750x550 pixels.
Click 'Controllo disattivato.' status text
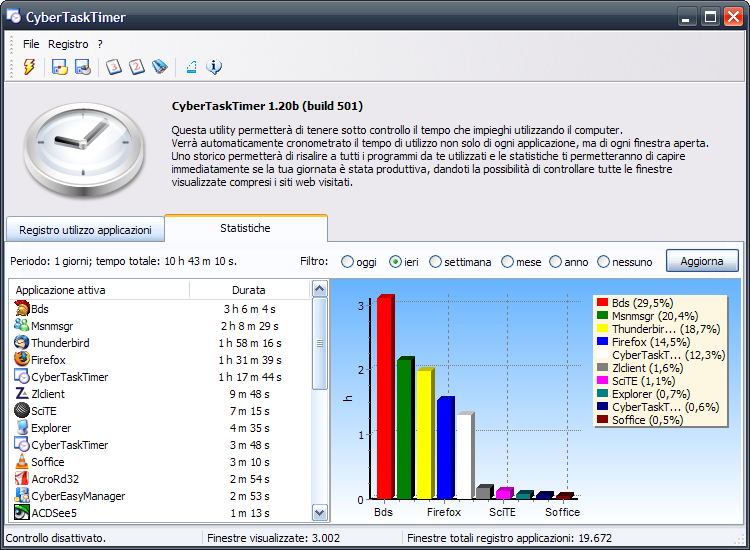pos(55,538)
